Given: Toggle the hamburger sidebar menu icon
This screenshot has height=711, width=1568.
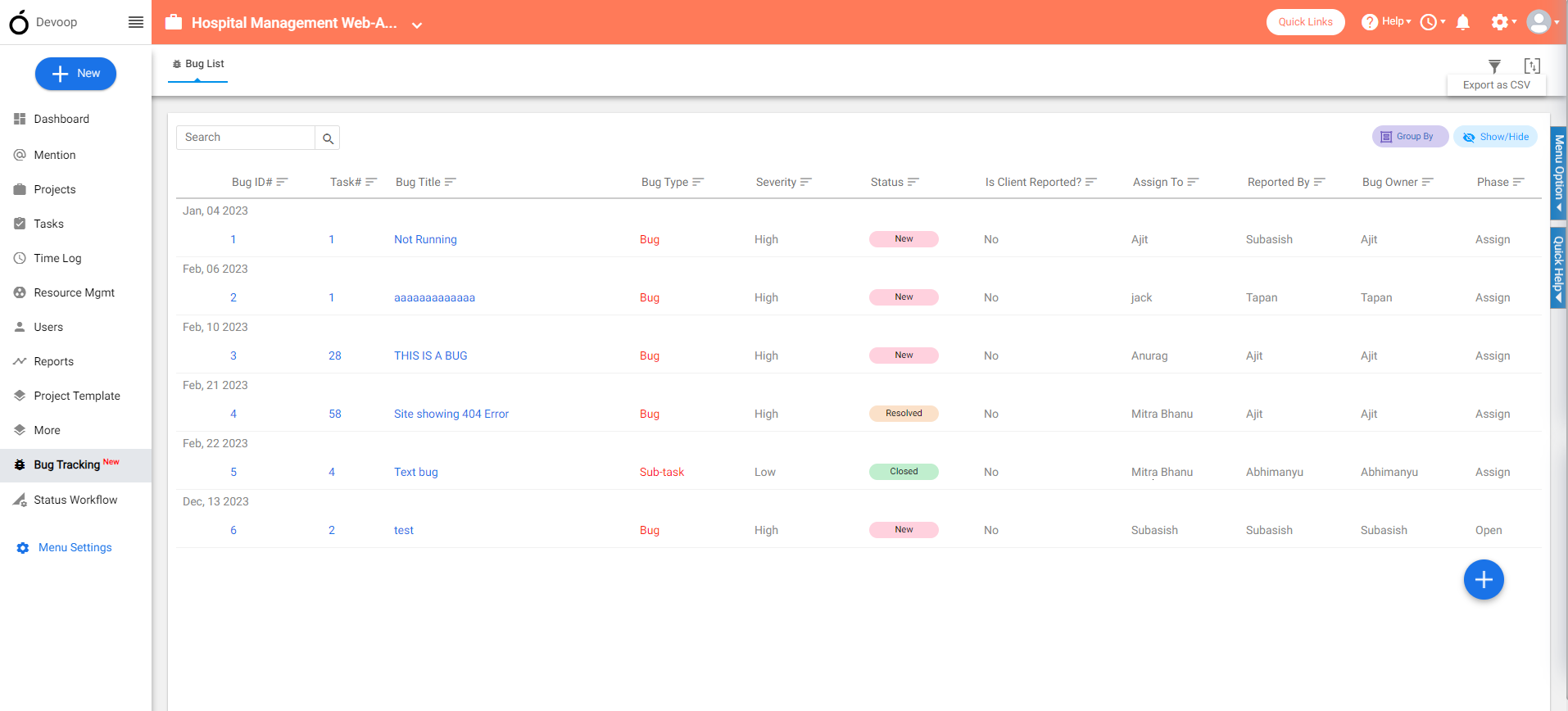Looking at the screenshot, I should (136, 22).
